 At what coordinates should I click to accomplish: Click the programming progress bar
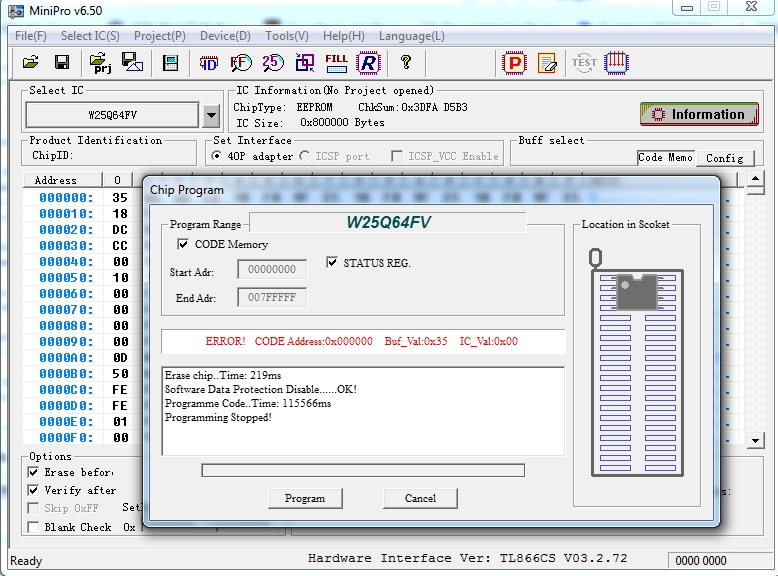click(x=363, y=470)
